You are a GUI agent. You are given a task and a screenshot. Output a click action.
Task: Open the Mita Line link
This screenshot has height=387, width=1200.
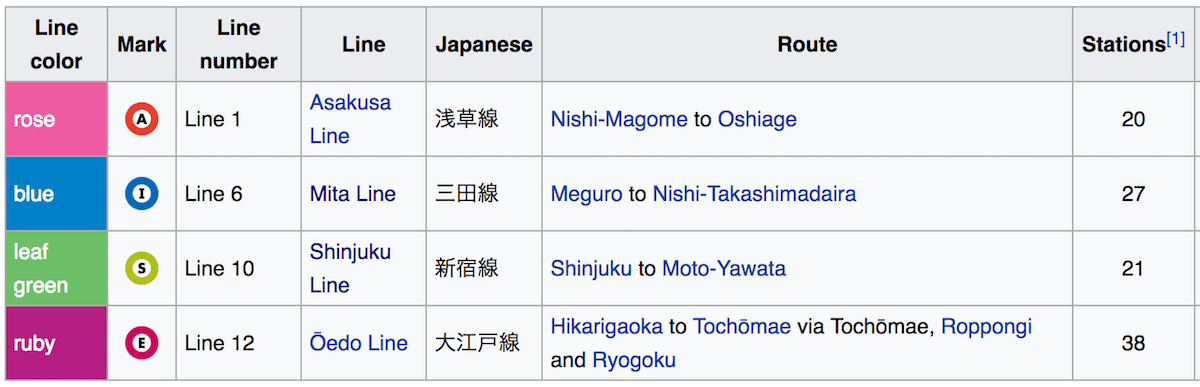click(x=353, y=194)
